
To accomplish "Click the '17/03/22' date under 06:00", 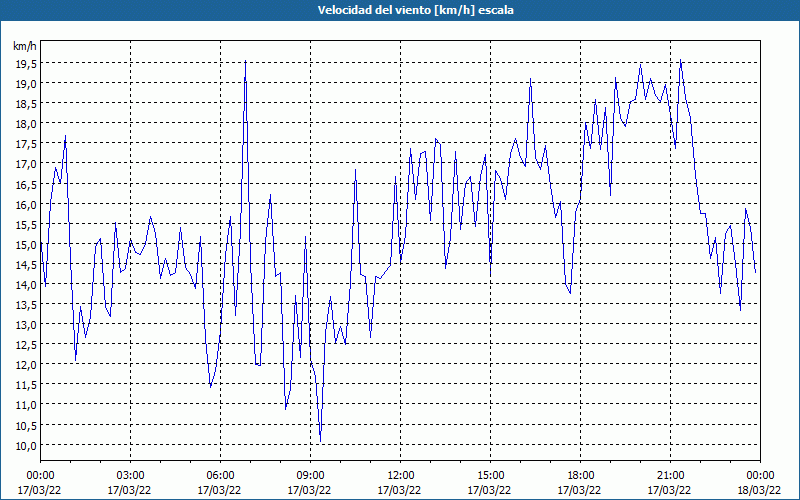I will 219,490.
